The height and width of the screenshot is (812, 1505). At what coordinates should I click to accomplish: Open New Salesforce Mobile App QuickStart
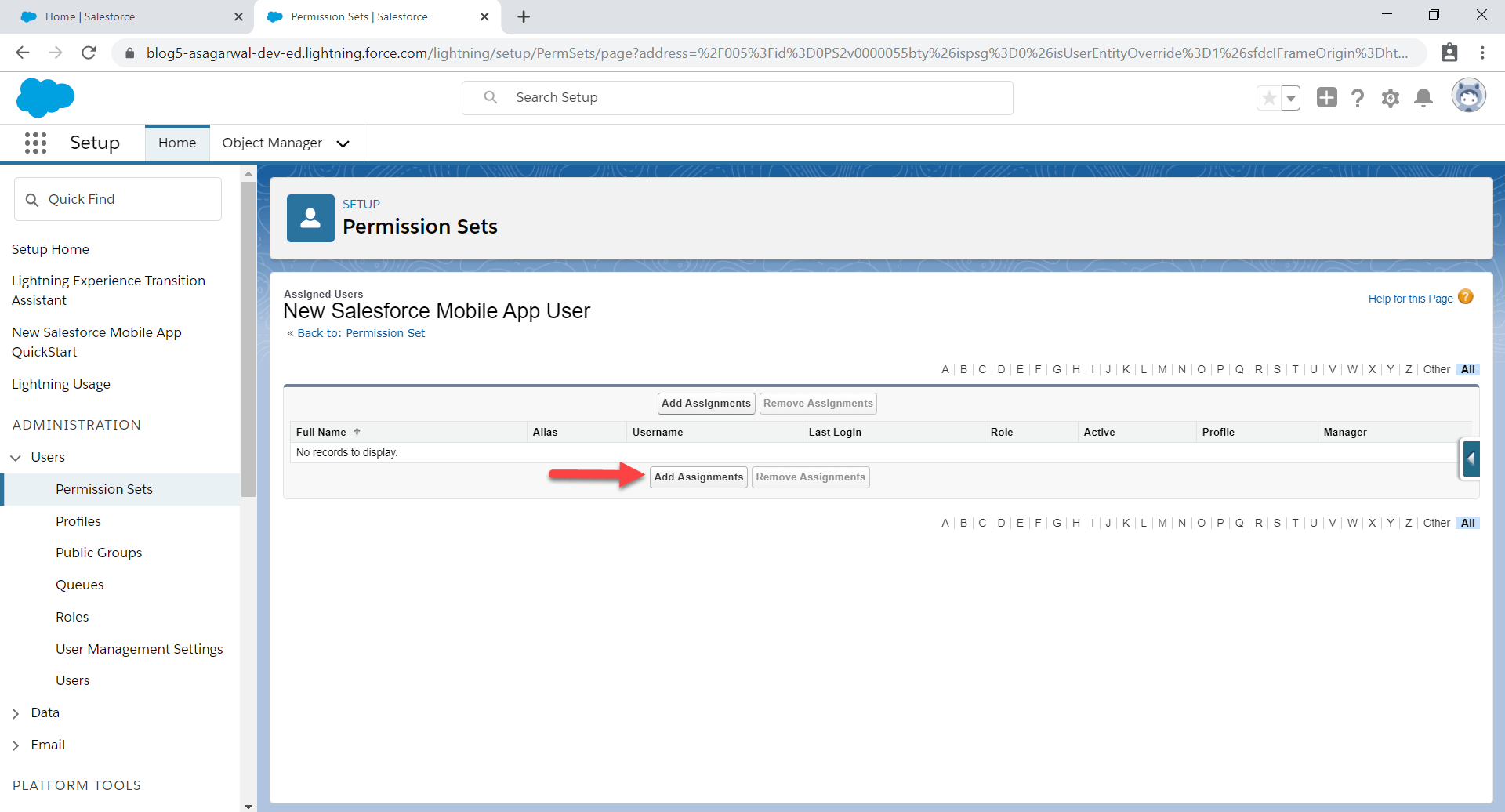(96, 342)
